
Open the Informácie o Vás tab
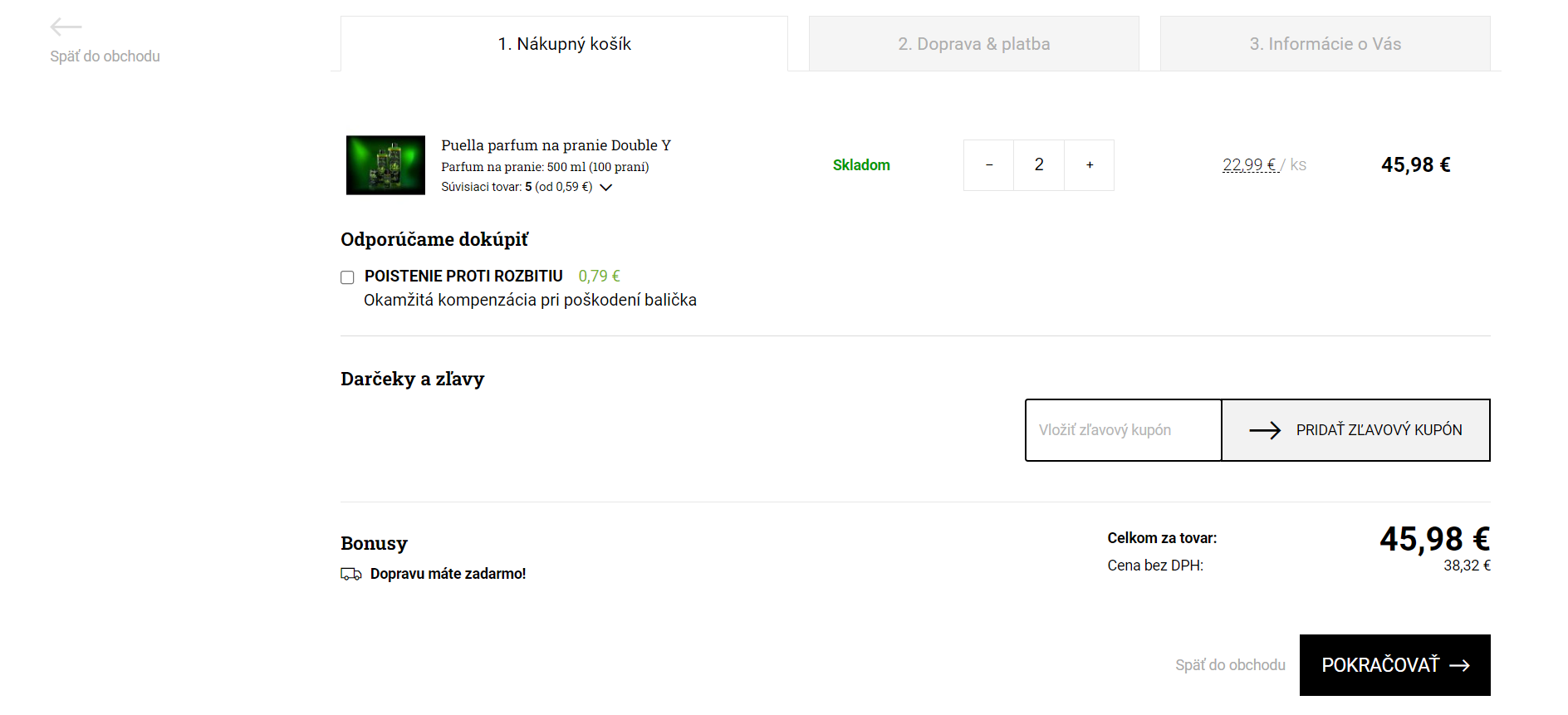click(x=1325, y=44)
